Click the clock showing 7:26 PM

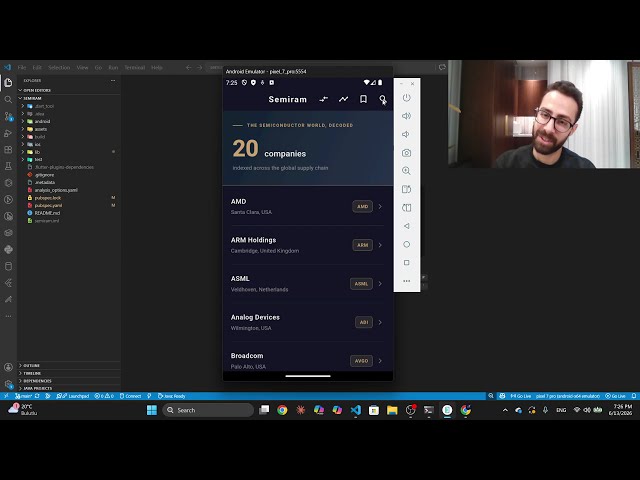pos(620,410)
